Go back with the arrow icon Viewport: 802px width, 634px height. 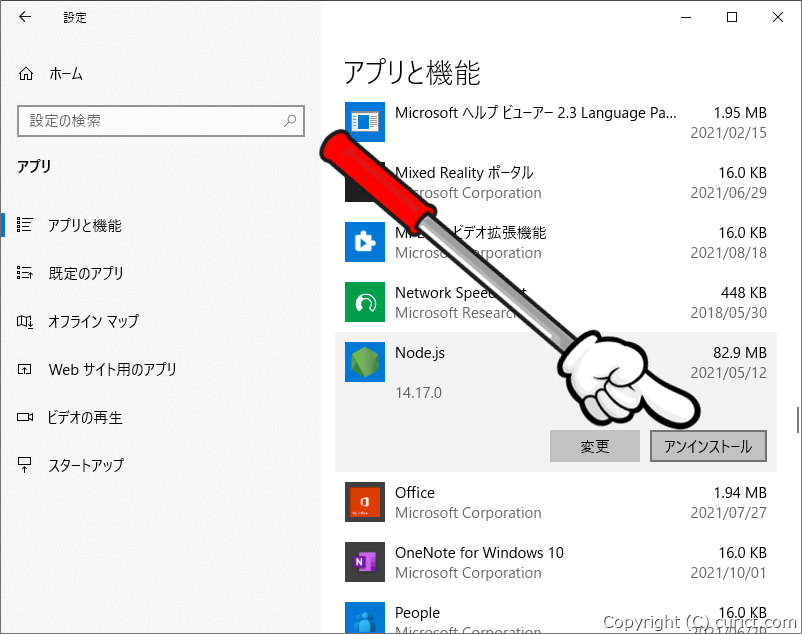25,17
